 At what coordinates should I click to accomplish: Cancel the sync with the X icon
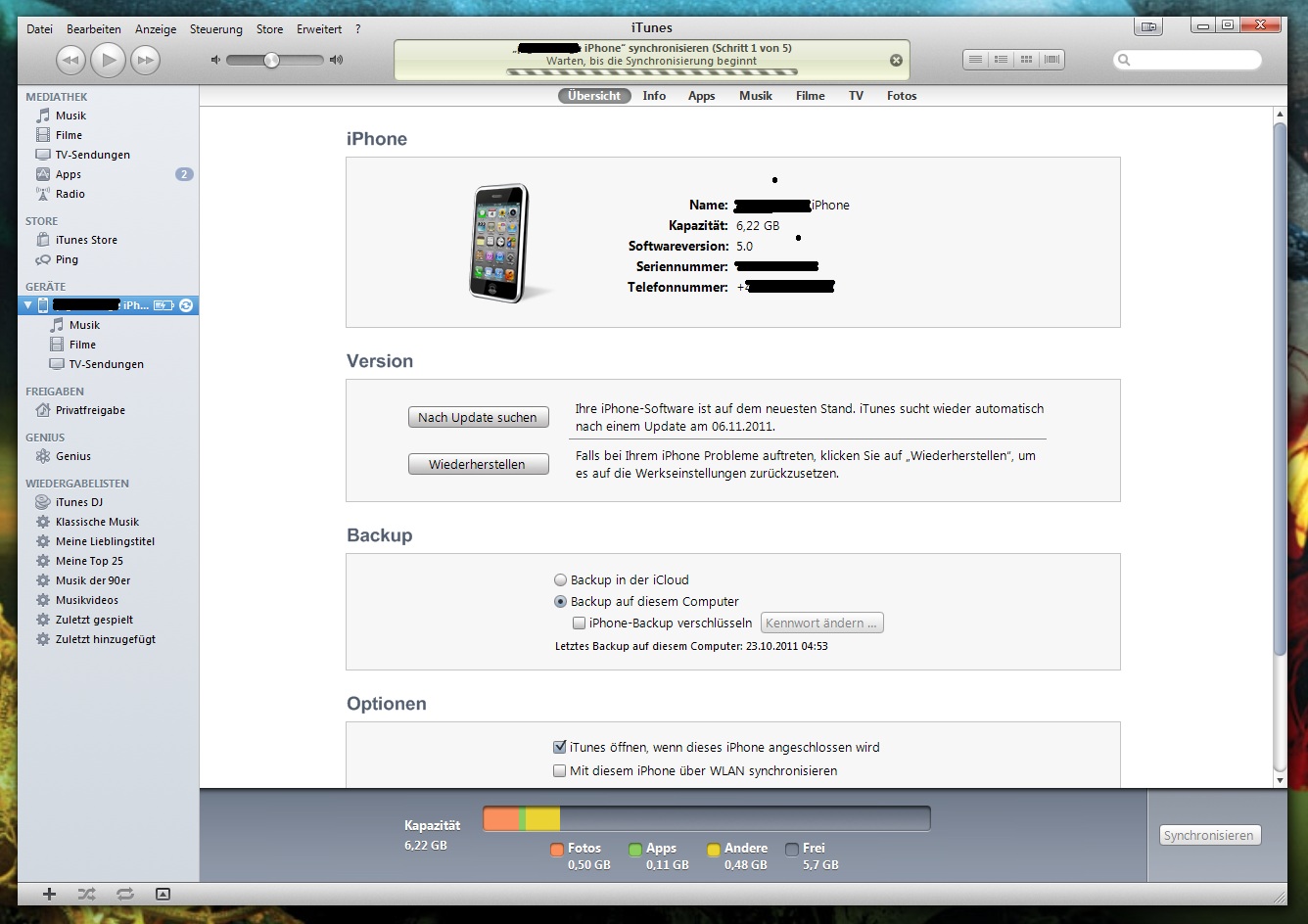coord(896,61)
